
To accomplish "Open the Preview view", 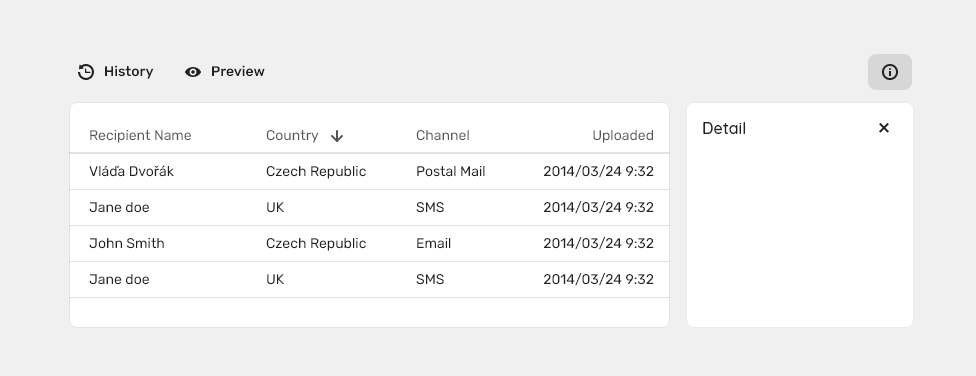I will pyautogui.click(x=225, y=72).
